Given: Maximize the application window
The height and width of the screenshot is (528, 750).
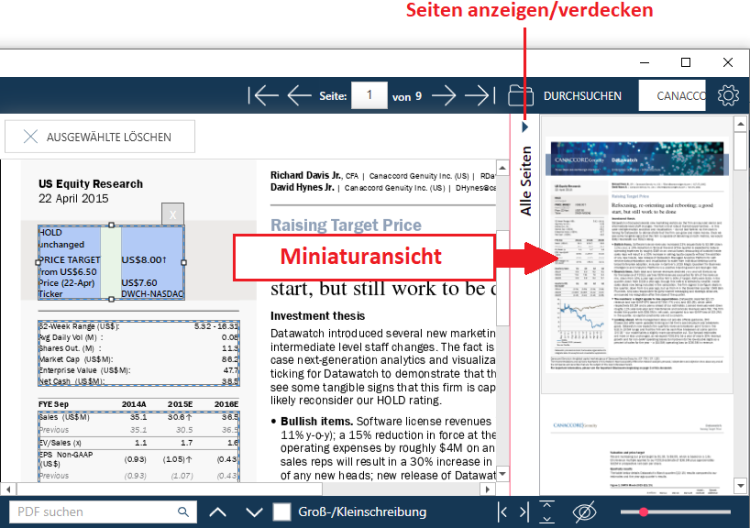Looking at the screenshot, I should click(685, 62).
